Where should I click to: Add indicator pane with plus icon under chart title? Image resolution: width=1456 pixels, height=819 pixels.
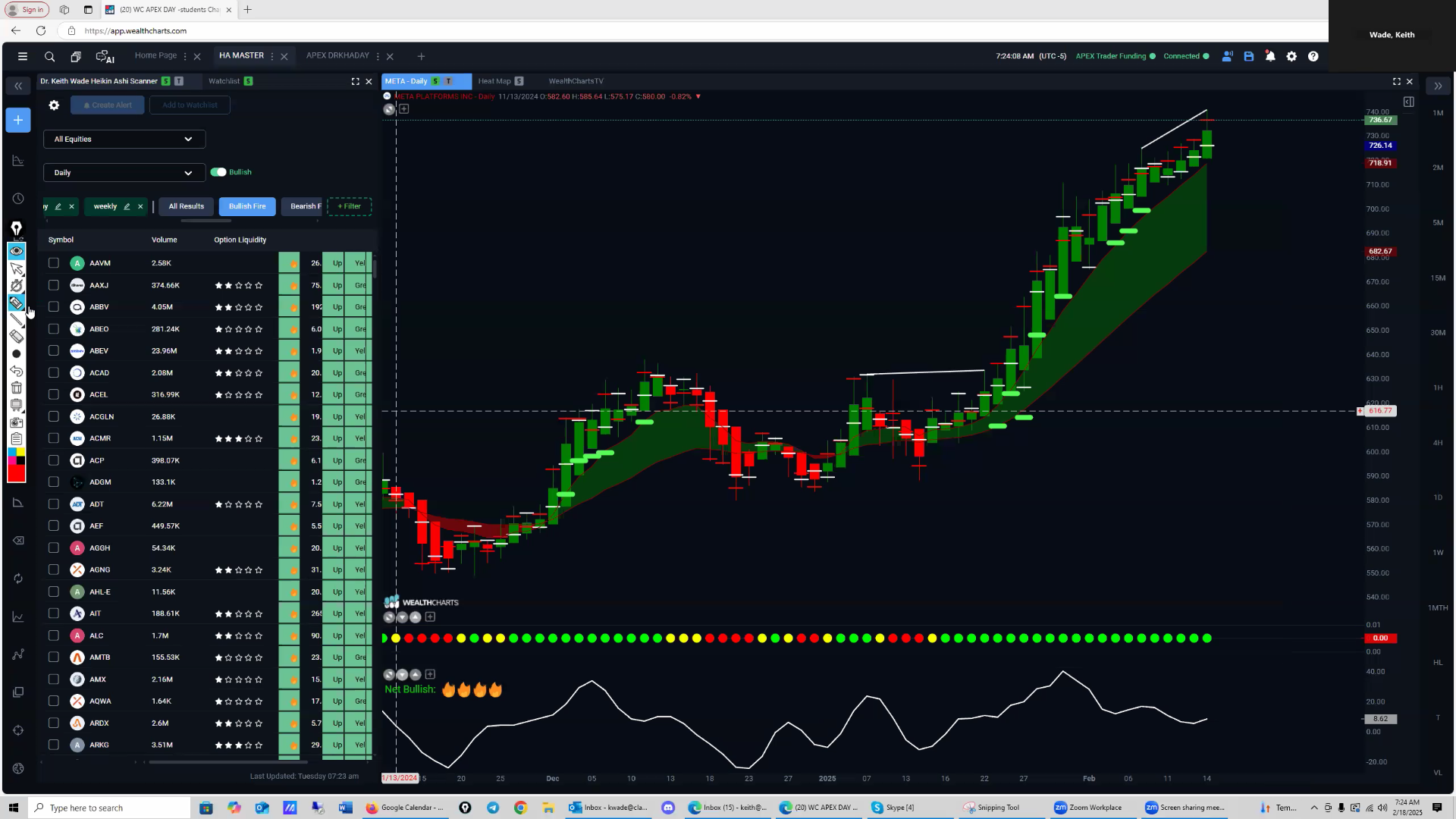(404, 109)
